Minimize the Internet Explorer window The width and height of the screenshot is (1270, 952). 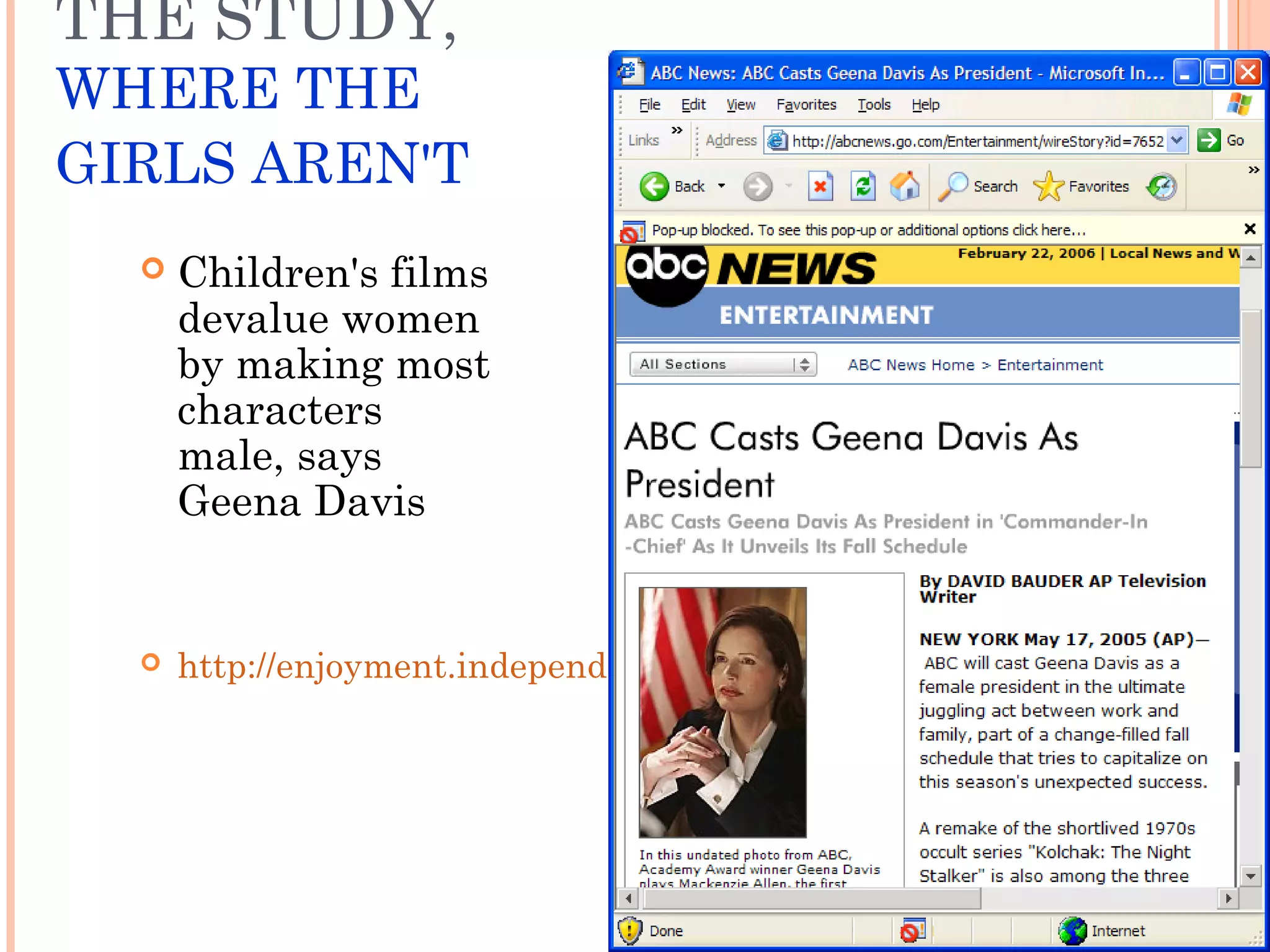[x=1186, y=73]
